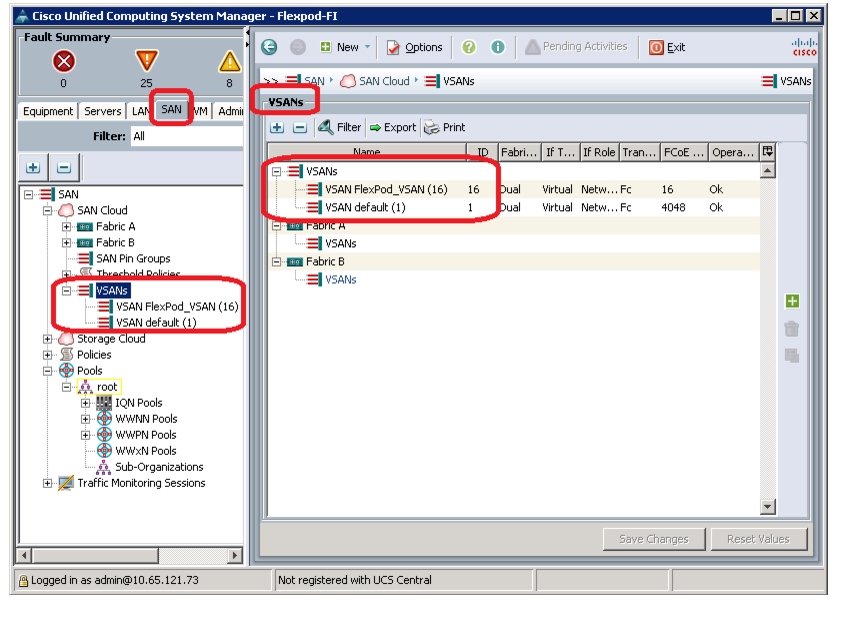The image size is (864, 622).
Task: Expand the WWNN Pools node
Action: point(85,419)
